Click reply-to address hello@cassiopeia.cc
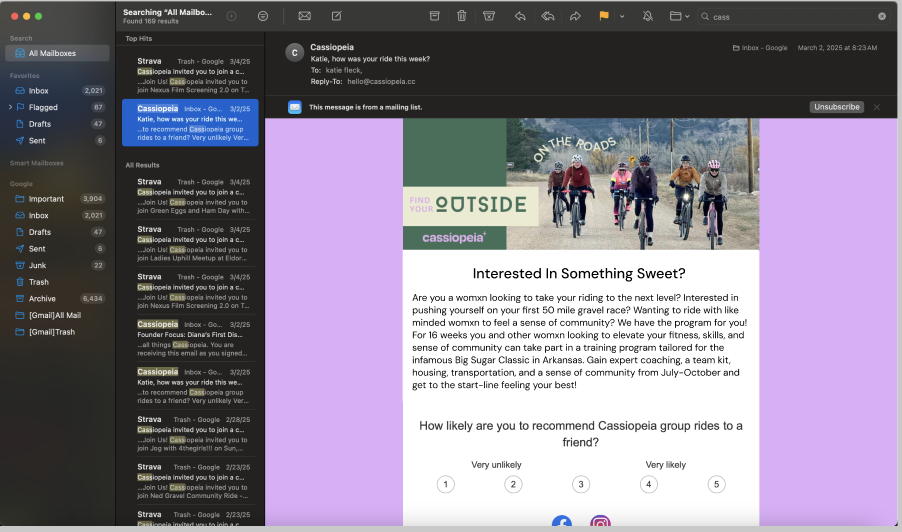 tap(381, 82)
